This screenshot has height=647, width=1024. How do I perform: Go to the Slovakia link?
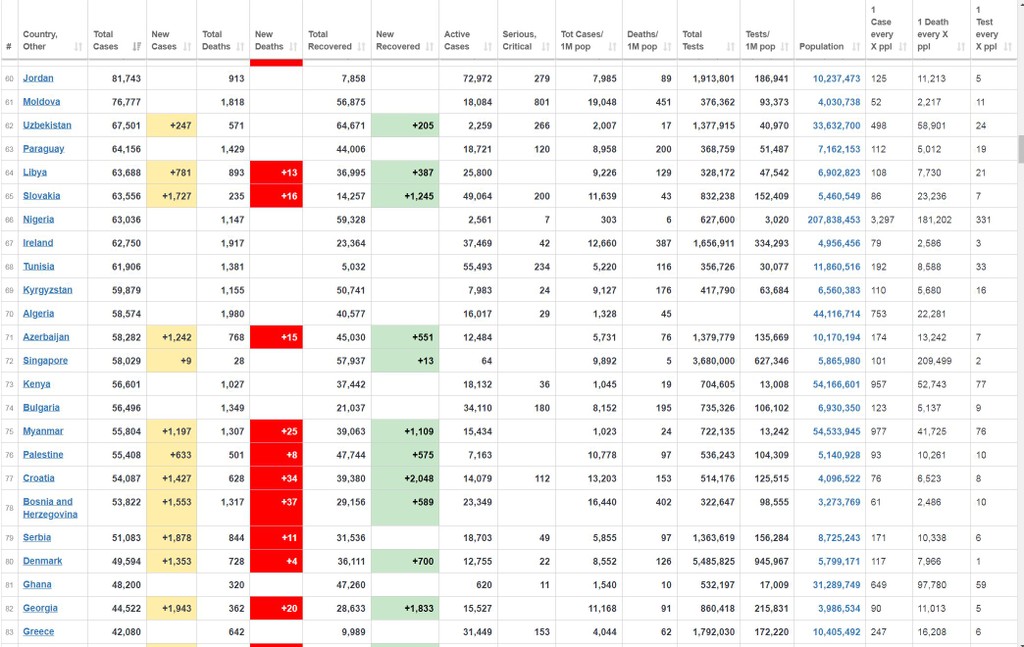pyautogui.click(x=41, y=196)
